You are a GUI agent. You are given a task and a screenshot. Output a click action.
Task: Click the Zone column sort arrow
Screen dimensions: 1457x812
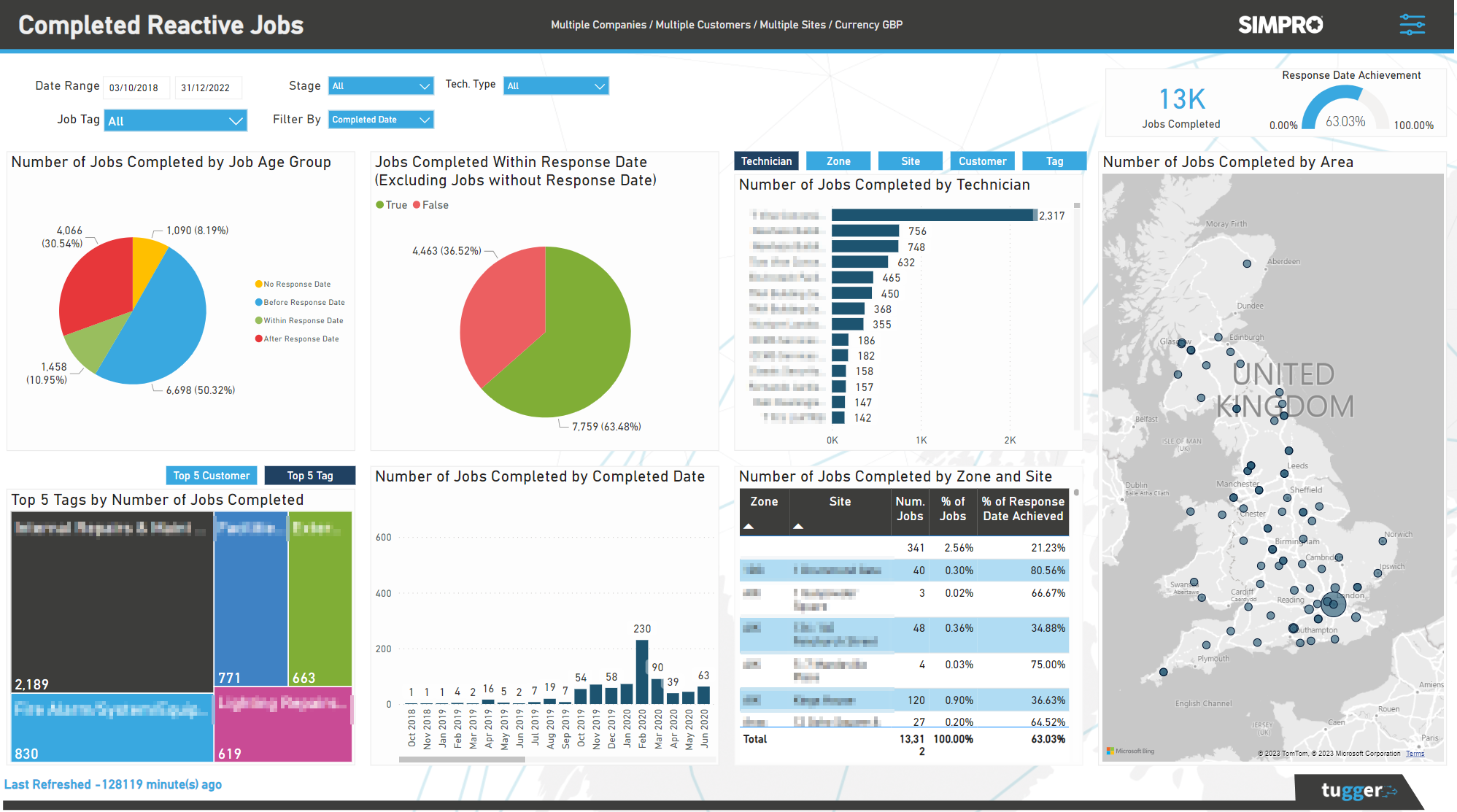coord(749,527)
